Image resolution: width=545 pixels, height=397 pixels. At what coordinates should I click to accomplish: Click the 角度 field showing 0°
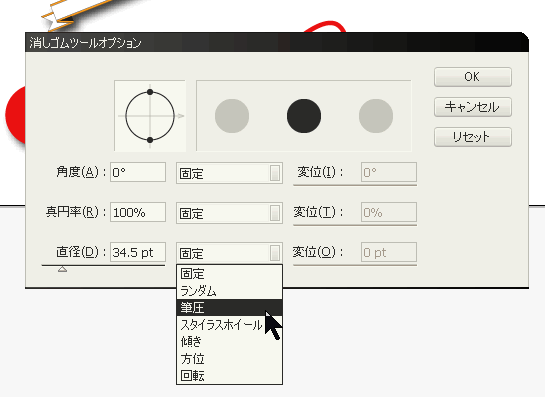point(138,172)
